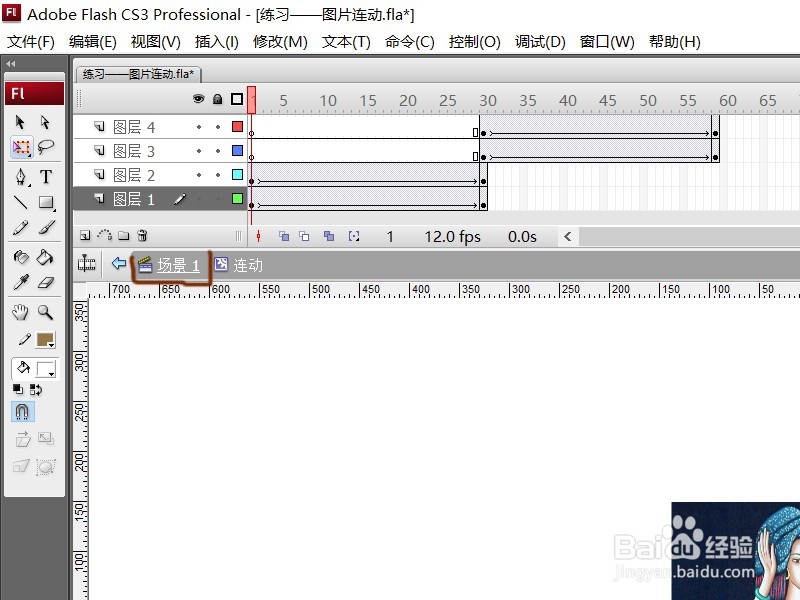
Task: Select the Line tool
Action: pyautogui.click(x=21, y=203)
